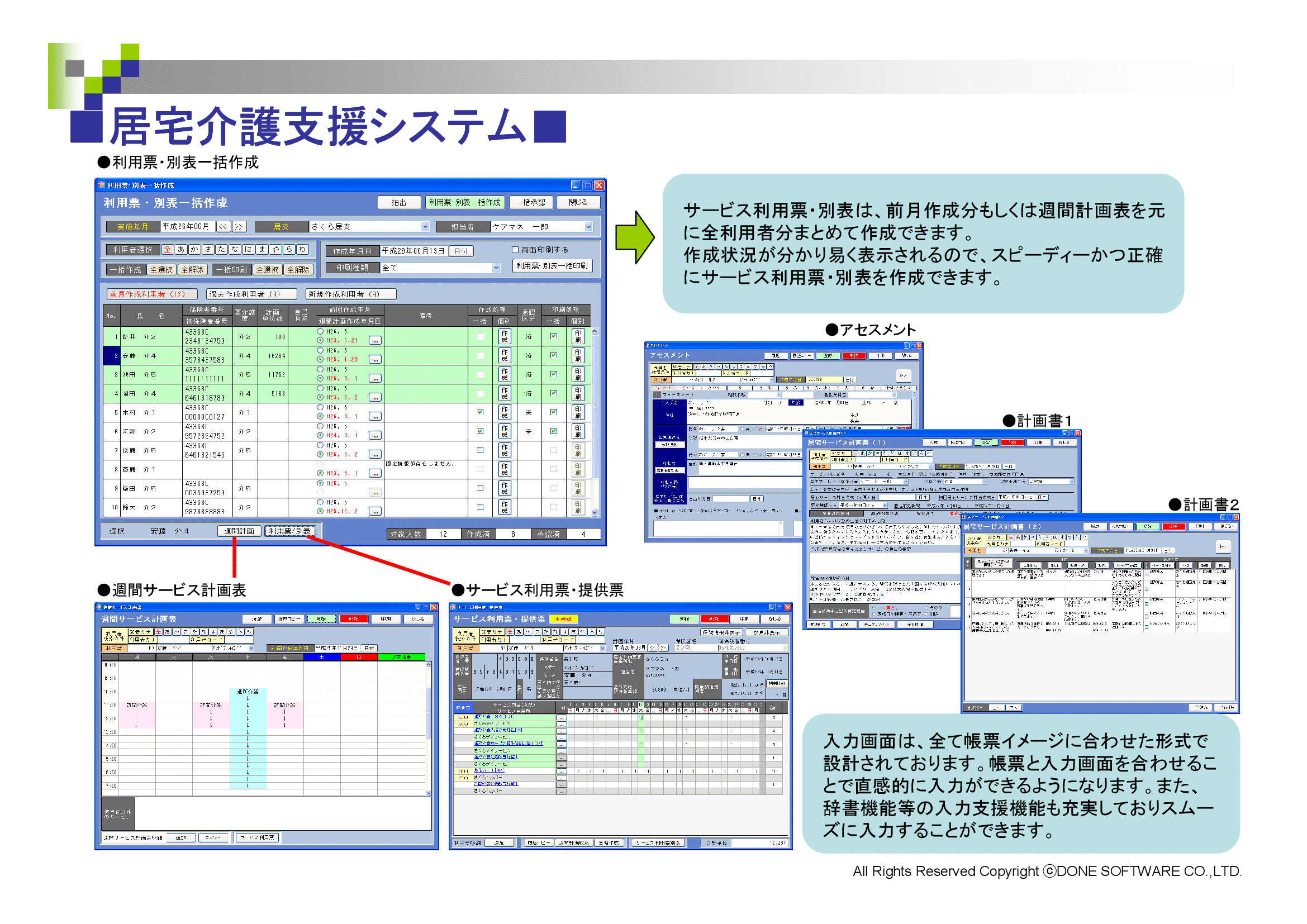Click 全解除 next to 一括印刷
The image size is (1307, 924).
point(298,270)
